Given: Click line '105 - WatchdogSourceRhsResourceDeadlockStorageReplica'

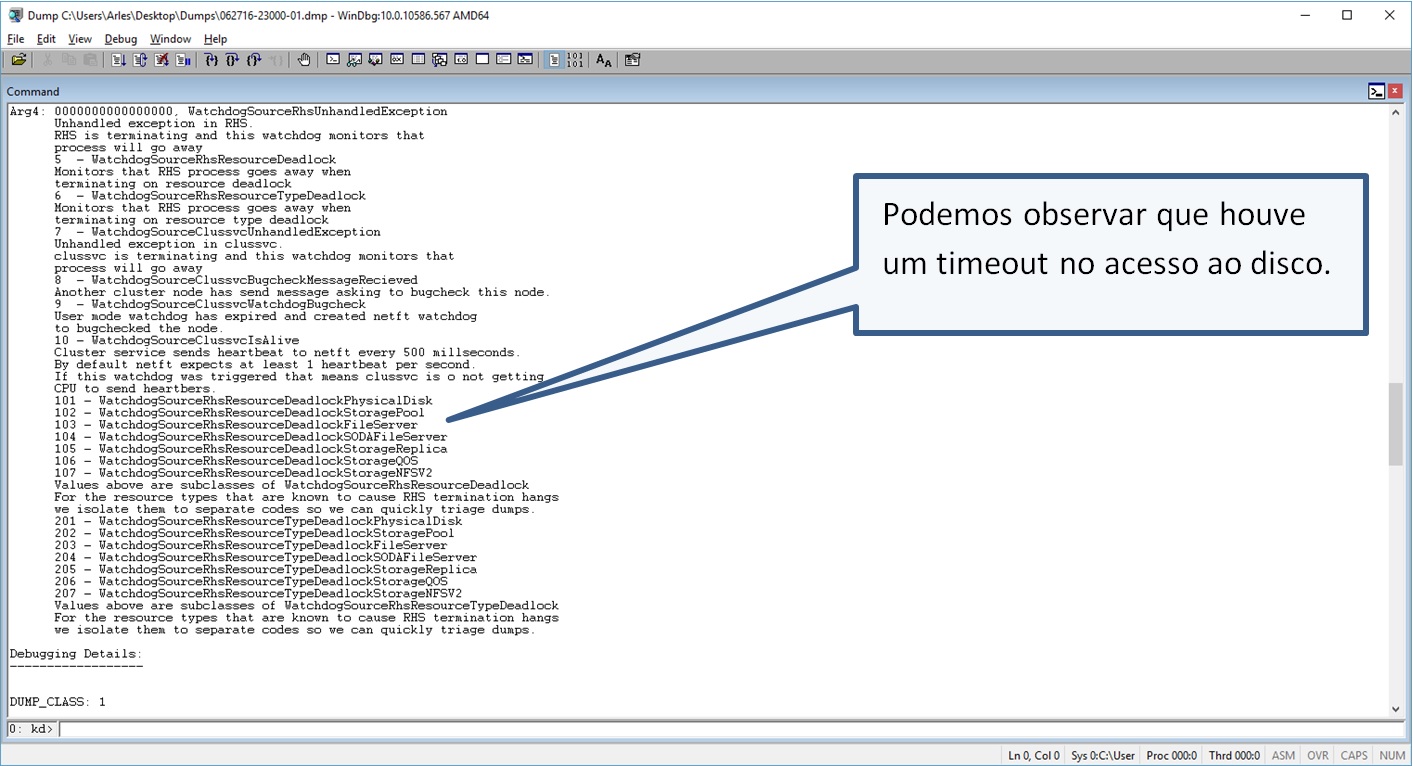Looking at the screenshot, I should 250,449.
